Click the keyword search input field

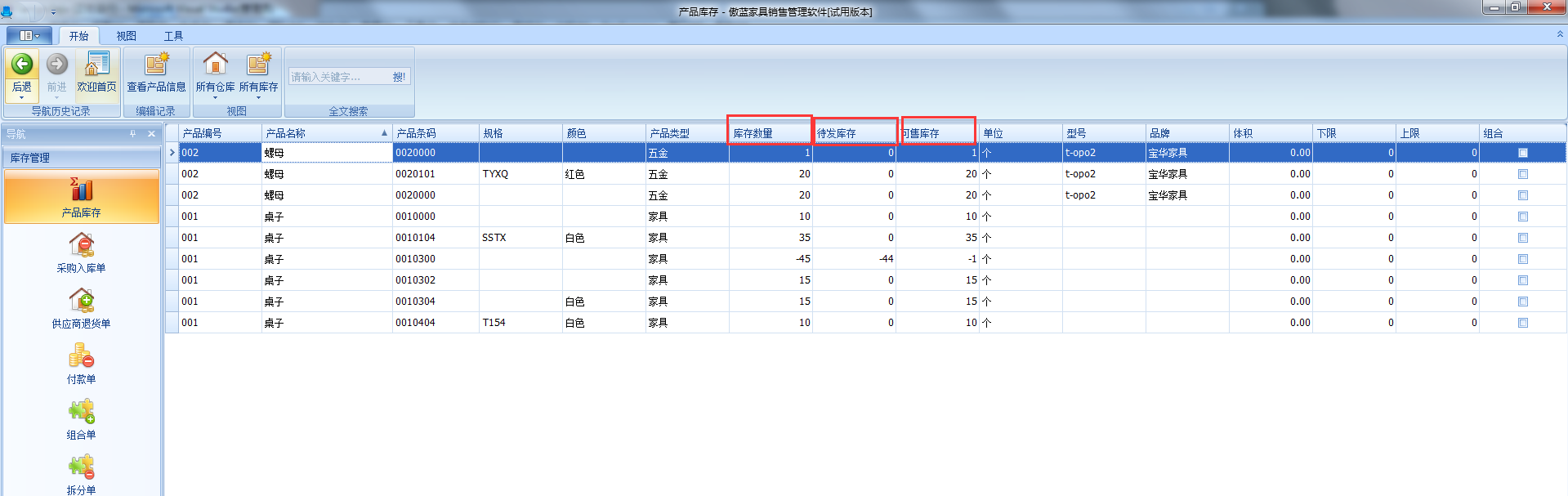click(338, 77)
